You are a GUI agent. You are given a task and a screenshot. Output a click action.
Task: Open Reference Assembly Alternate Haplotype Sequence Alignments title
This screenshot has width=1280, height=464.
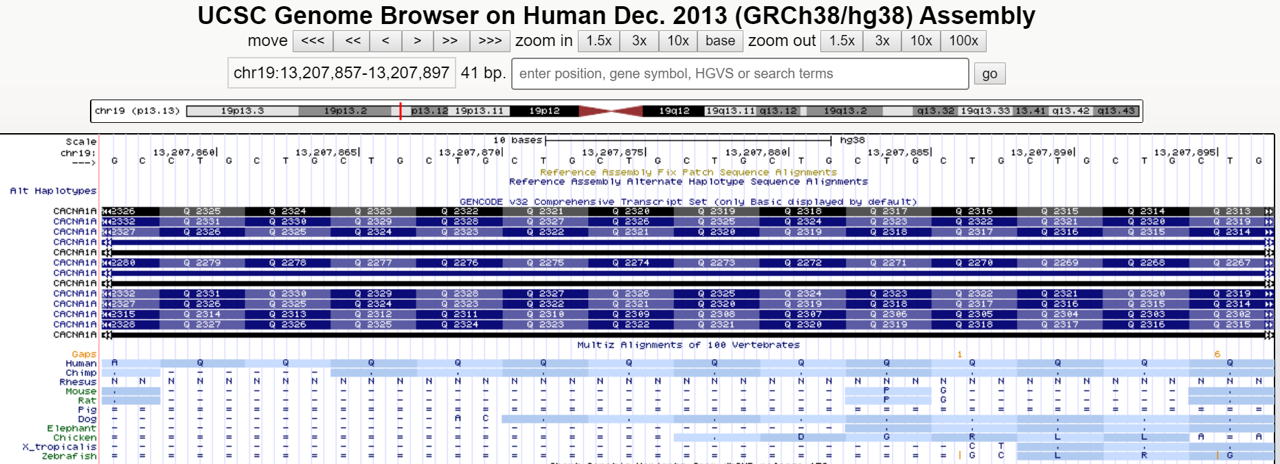(x=688, y=181)
